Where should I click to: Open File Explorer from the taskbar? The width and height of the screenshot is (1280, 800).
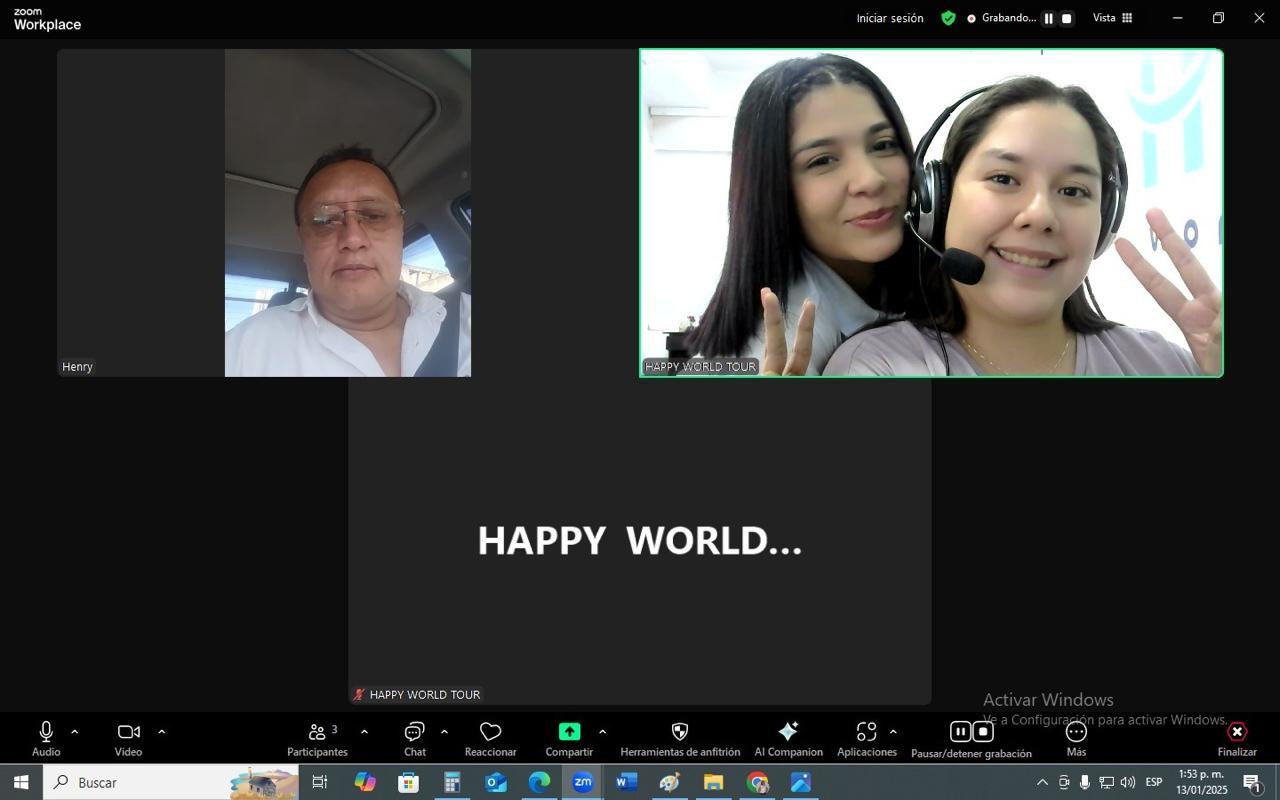click(x=713, y=782)
